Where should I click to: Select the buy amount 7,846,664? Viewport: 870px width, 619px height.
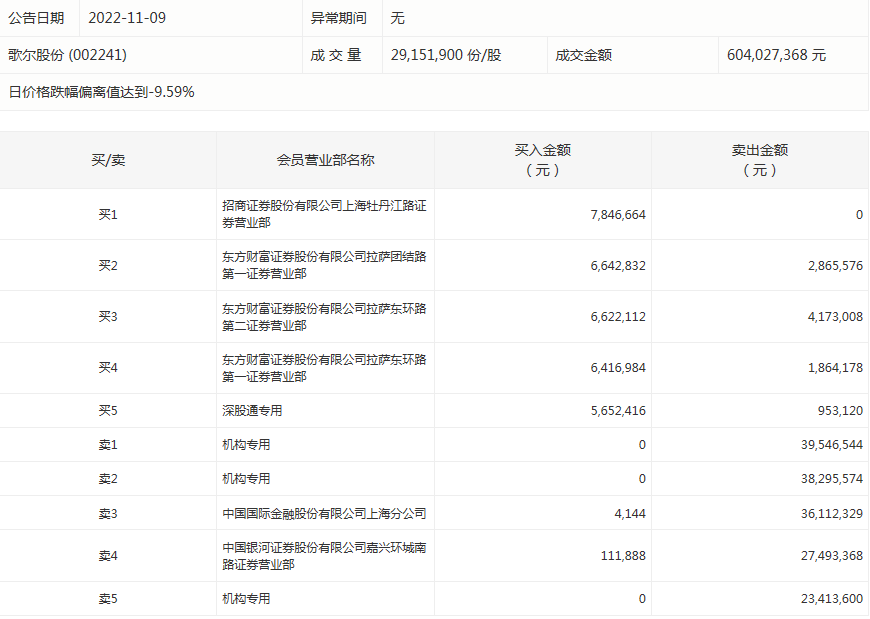click(618, 215)
